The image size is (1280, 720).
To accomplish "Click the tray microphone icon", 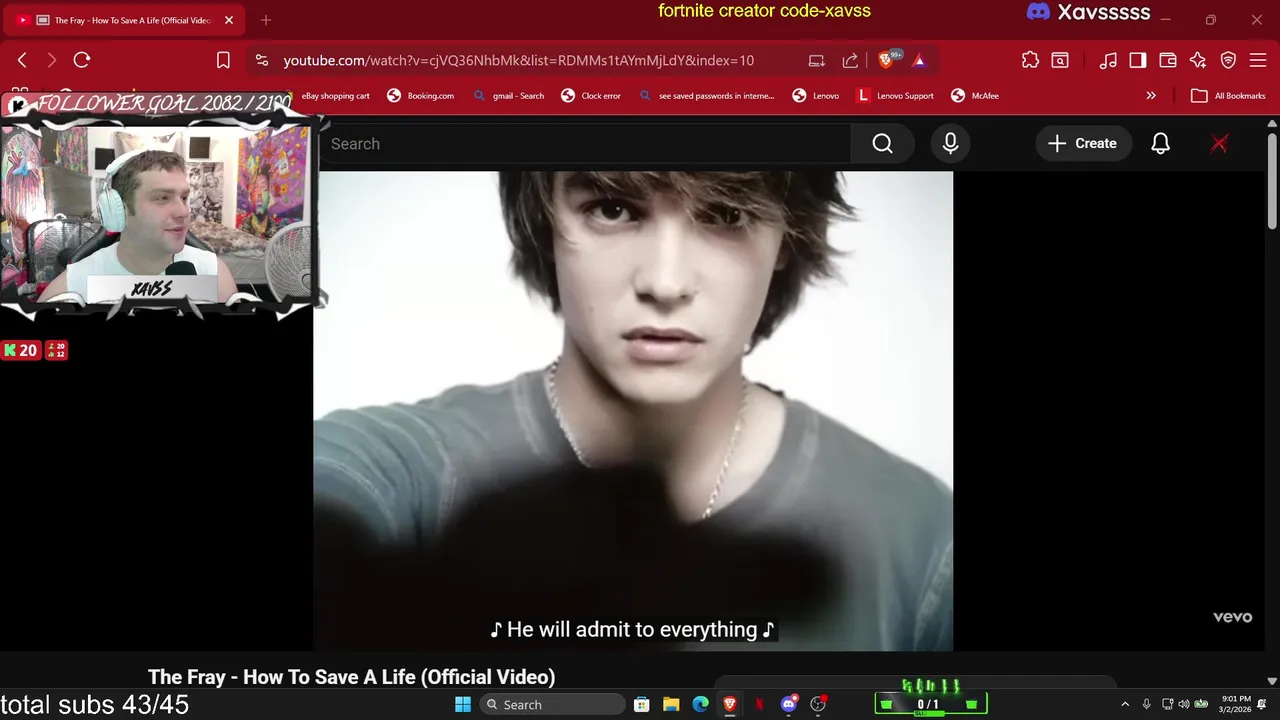I will click(1146, 705).
